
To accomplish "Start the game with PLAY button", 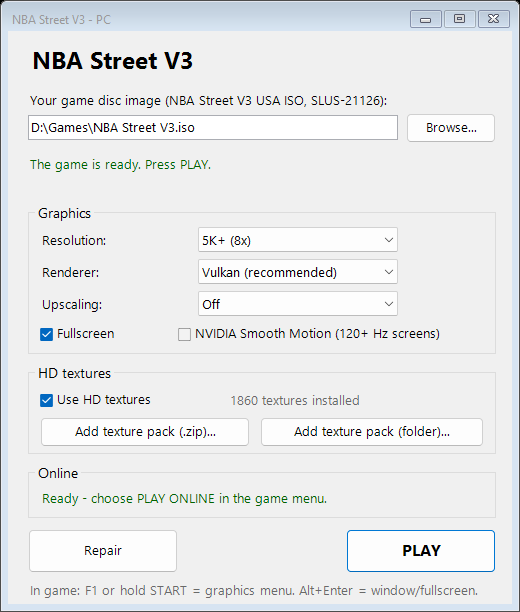I will pos(421,551).
